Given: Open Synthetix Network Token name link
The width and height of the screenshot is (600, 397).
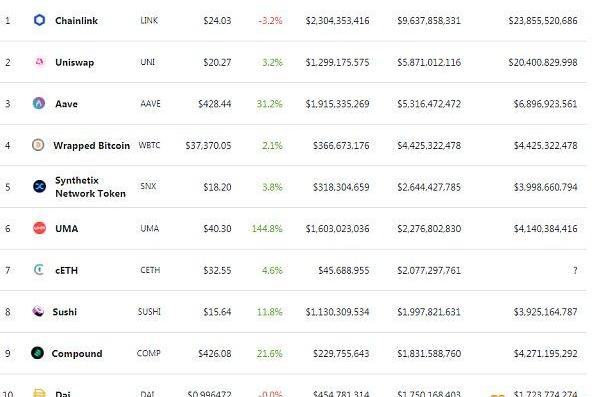Looking at the screenshot, I should click(90, 187).
